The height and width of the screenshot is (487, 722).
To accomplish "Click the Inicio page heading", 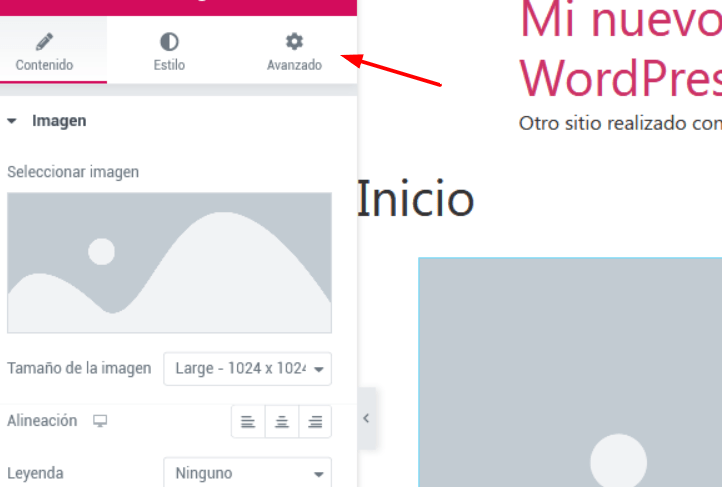I will (x=415, y=199).
